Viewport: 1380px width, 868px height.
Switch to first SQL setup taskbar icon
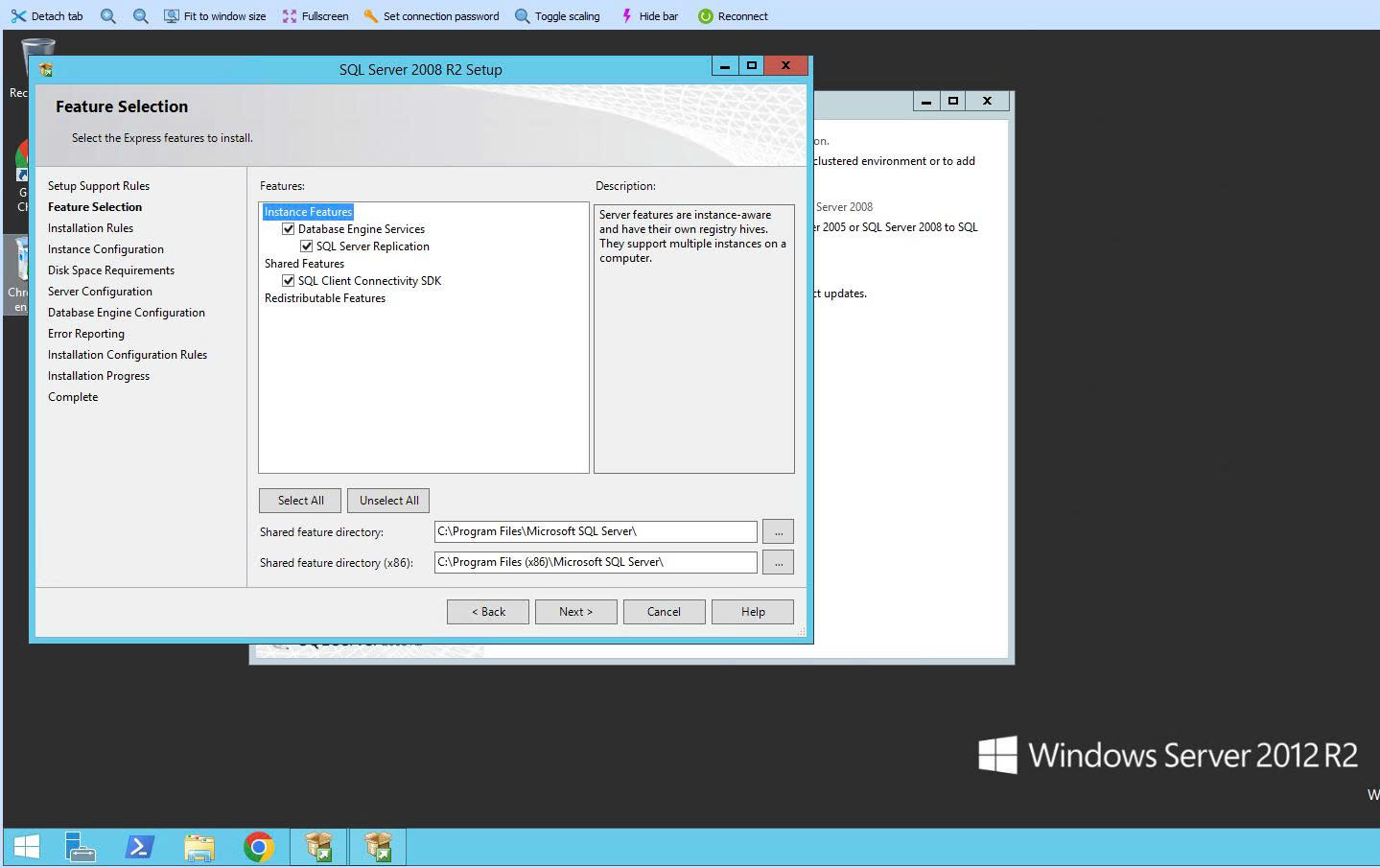(318, 847)
